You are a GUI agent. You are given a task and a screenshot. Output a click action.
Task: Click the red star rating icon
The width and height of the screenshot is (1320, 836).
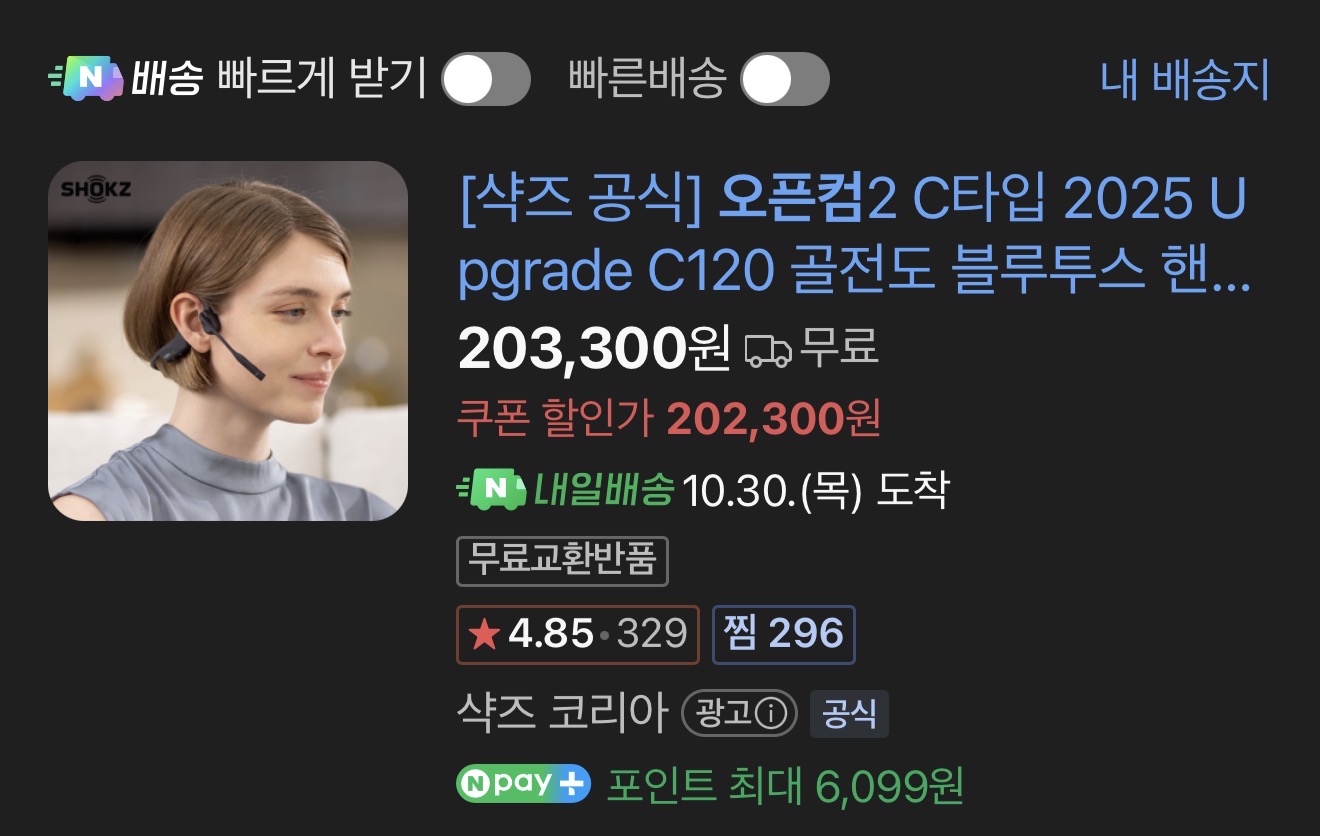point(484,634)
